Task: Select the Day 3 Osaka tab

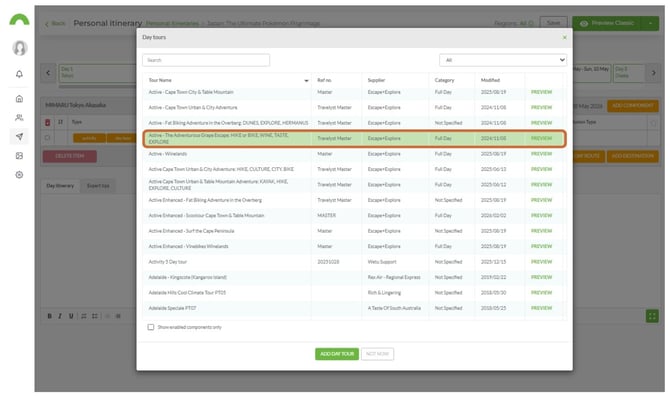Action: (629, 73)
